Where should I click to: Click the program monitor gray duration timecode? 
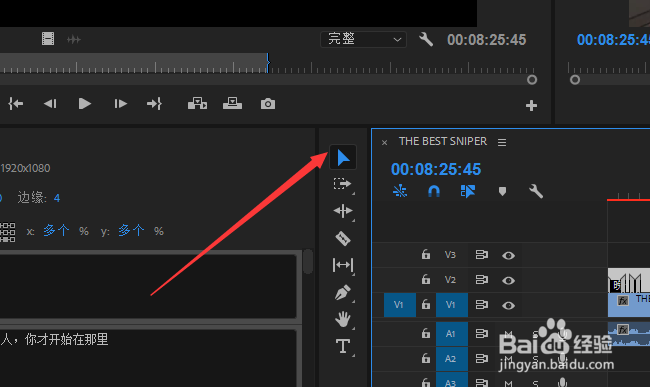click(486, 40)
